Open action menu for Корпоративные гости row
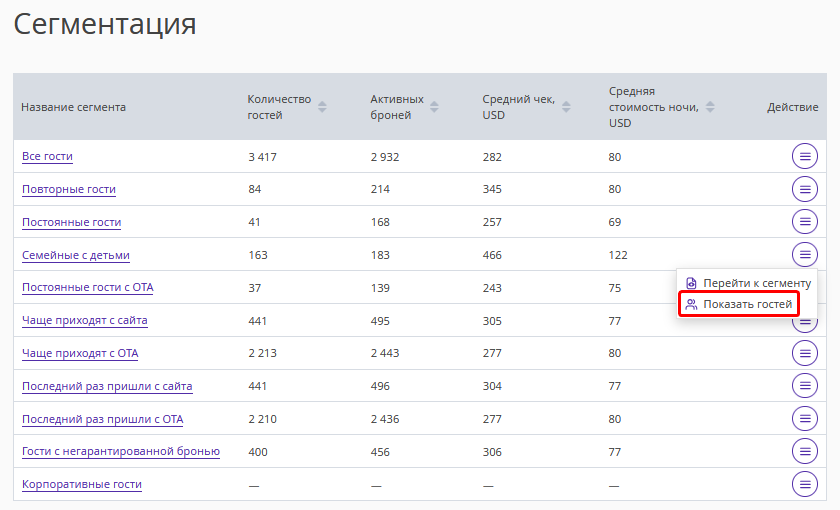 (805, 484)
